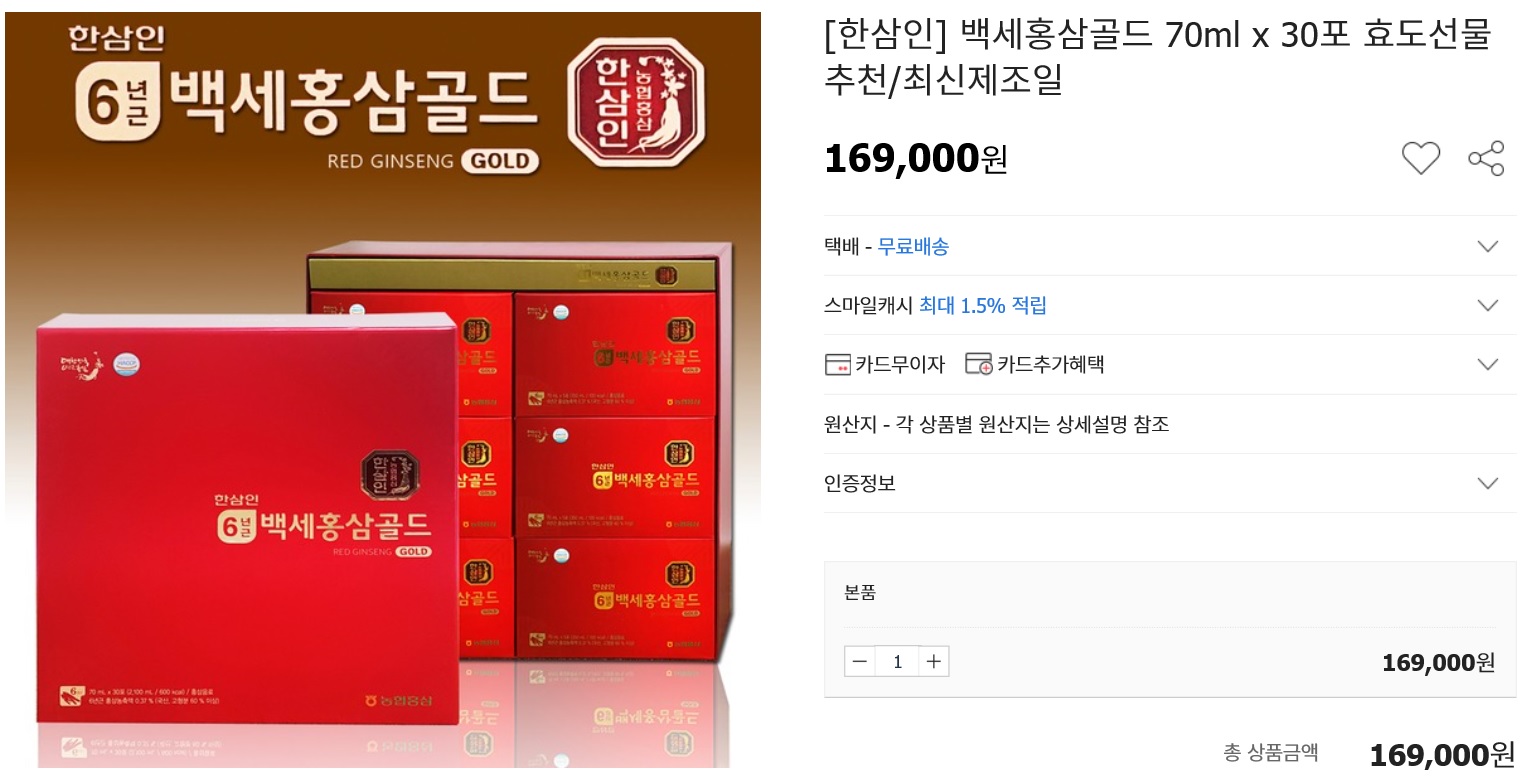Click the 카드추가혜택 text label

click(x=1050, y=364)
